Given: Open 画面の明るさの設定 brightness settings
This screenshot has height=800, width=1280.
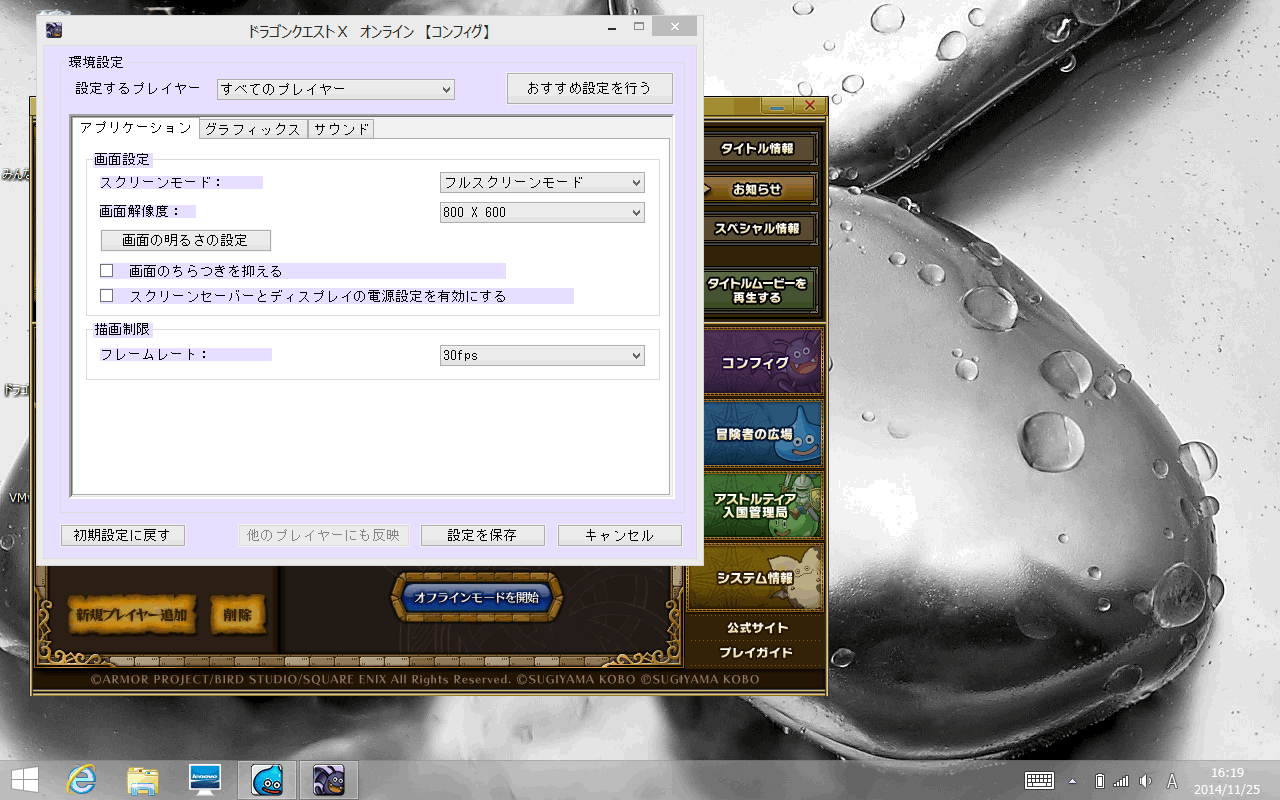Looking at the screenshot, I should tap(185, 241).
